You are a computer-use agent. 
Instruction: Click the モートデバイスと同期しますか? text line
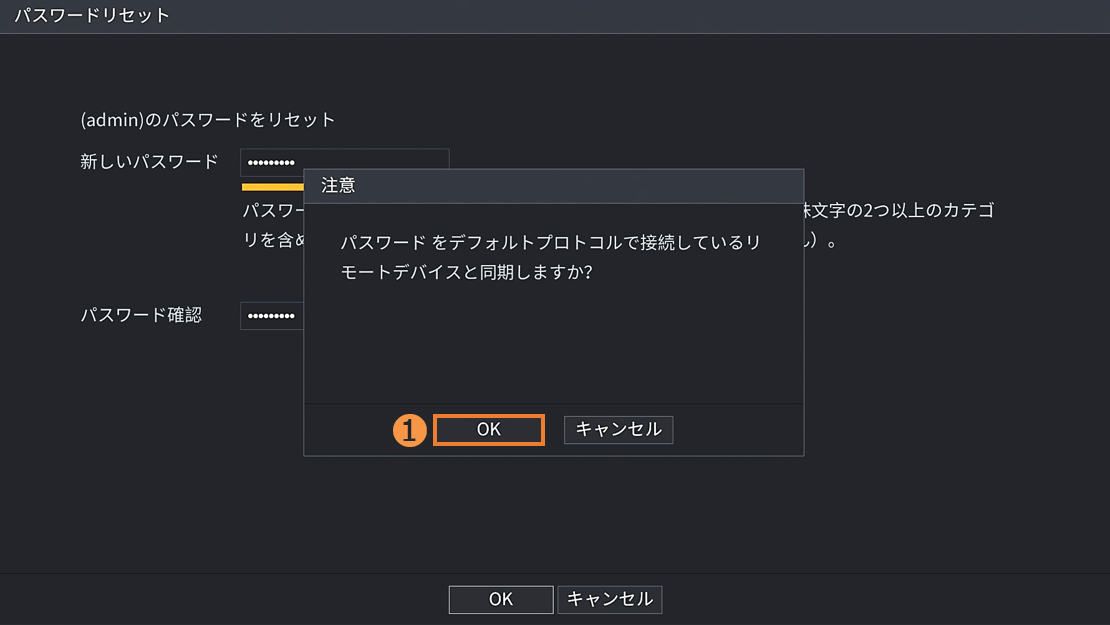coord(466,271)
